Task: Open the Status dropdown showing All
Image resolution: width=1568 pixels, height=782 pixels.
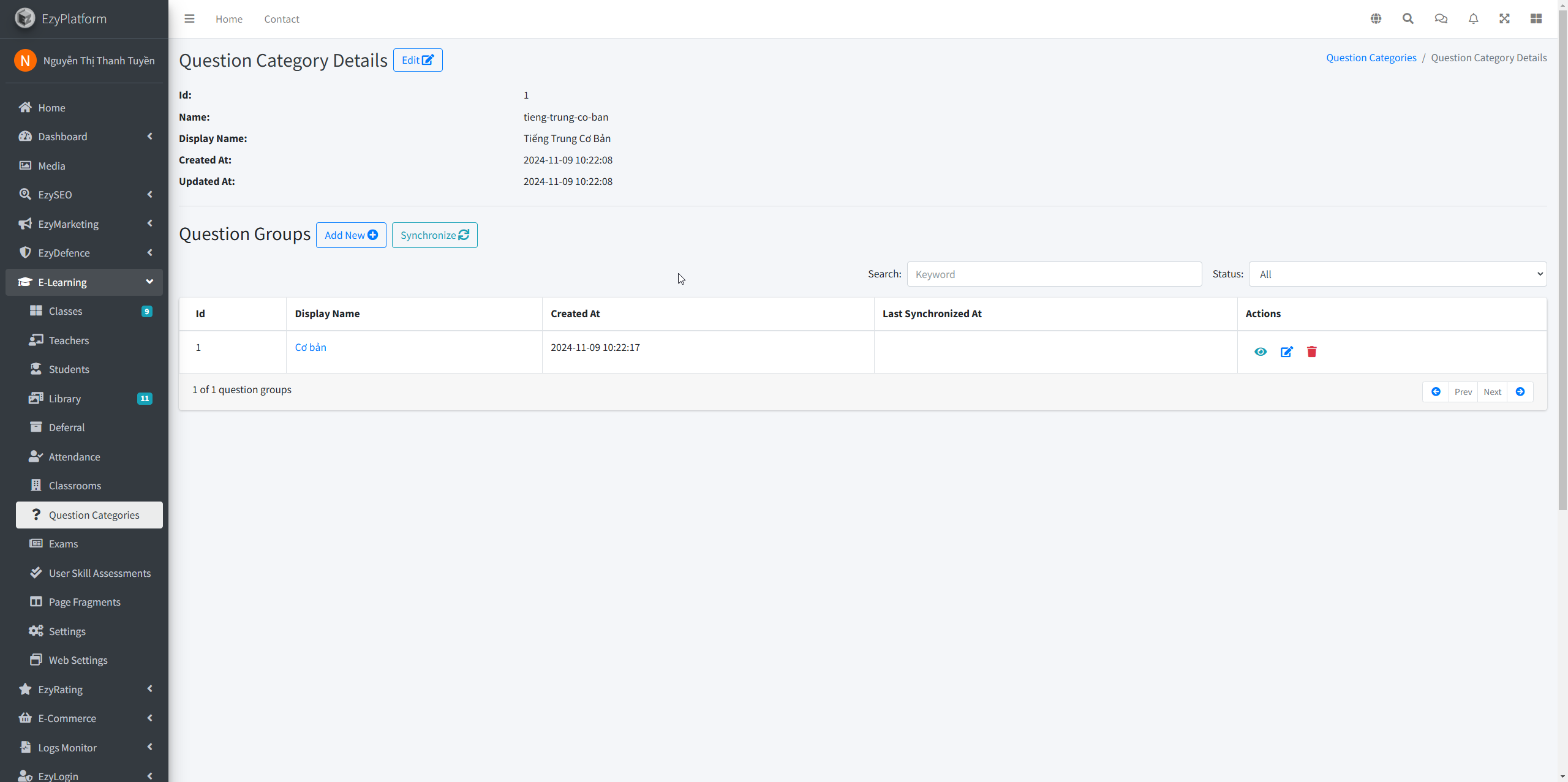Action: pos(1397,274)
